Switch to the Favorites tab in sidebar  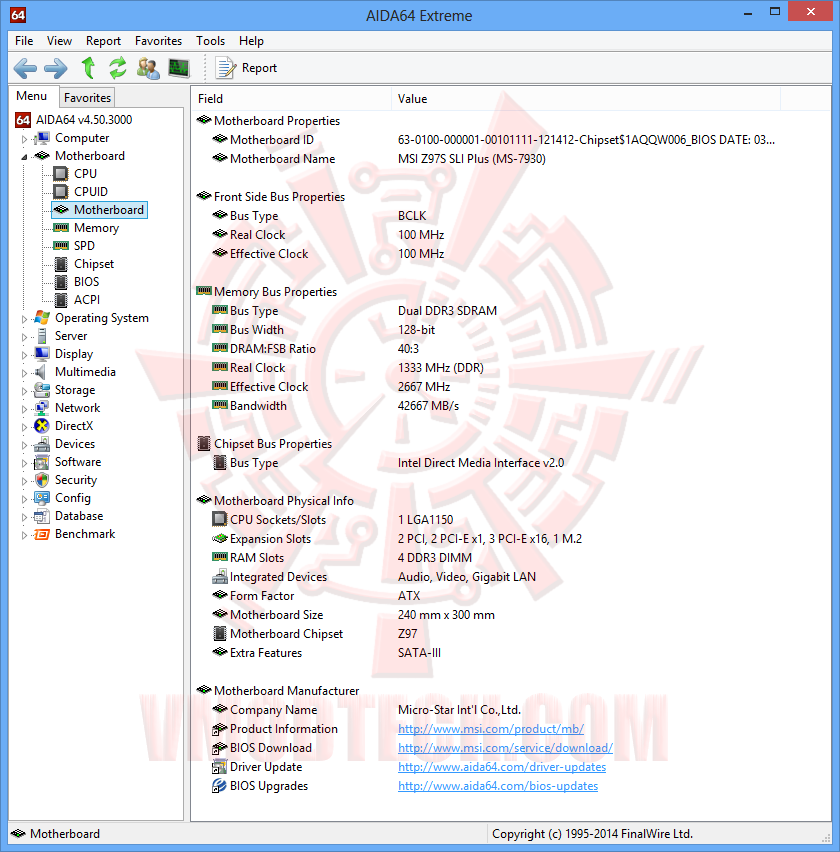(x=87, y=98)
